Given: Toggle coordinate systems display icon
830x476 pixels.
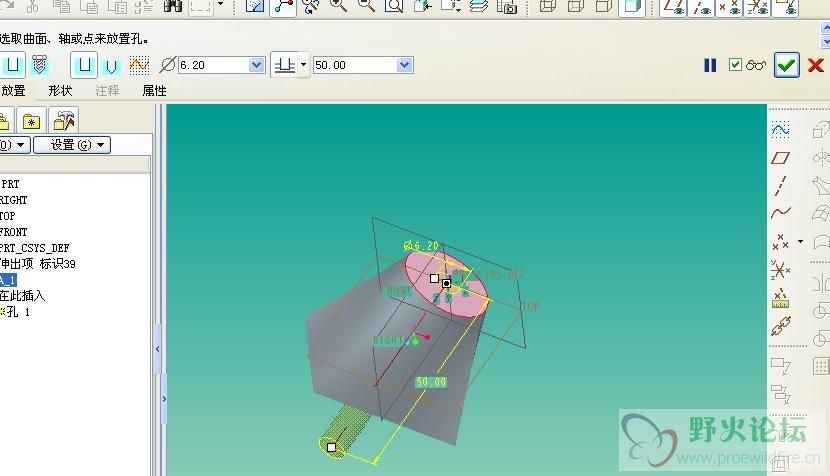Looking at the screenshot, I should [x=757, y=7].
